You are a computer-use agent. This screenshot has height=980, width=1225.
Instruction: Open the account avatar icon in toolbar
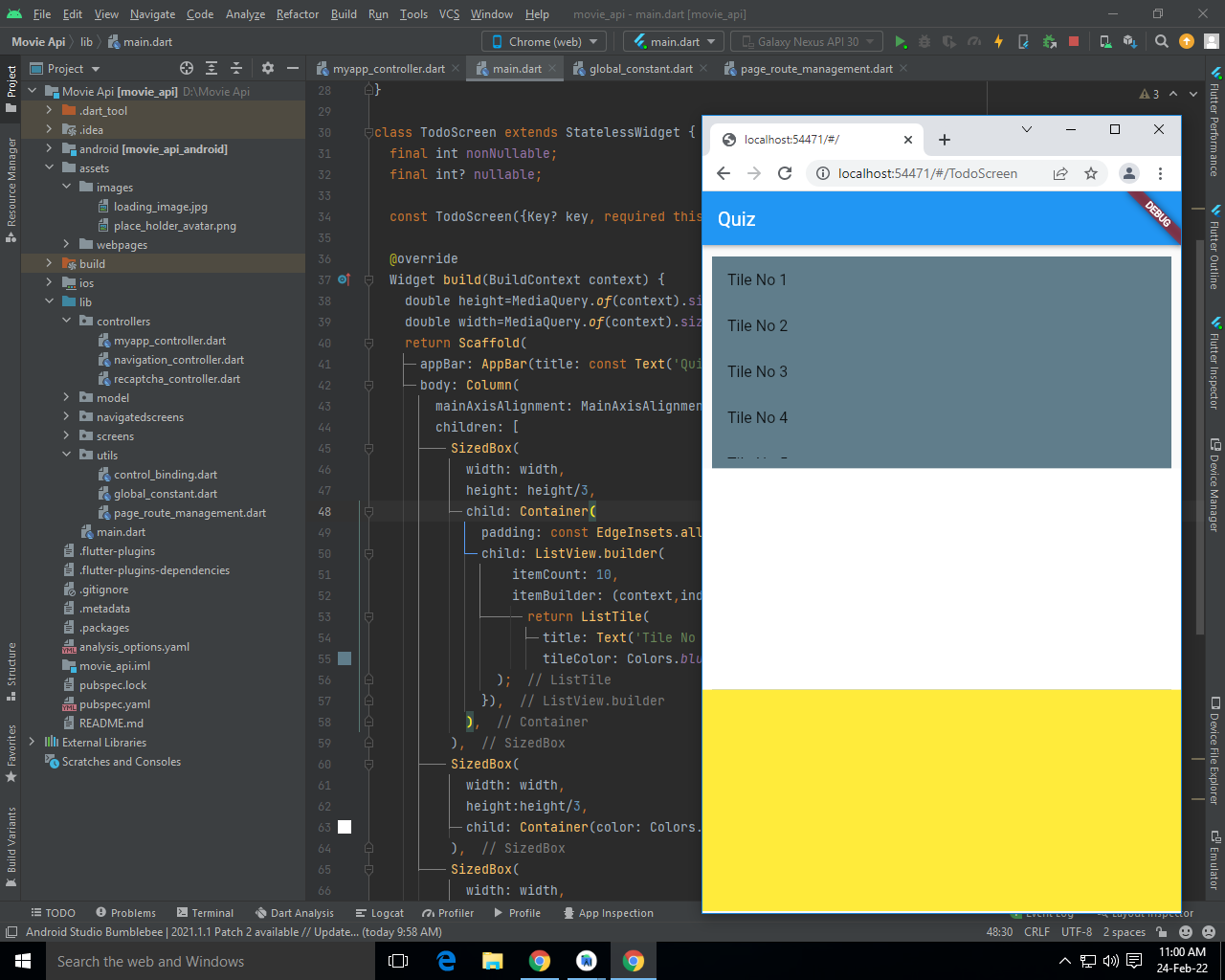point(1212,41)
